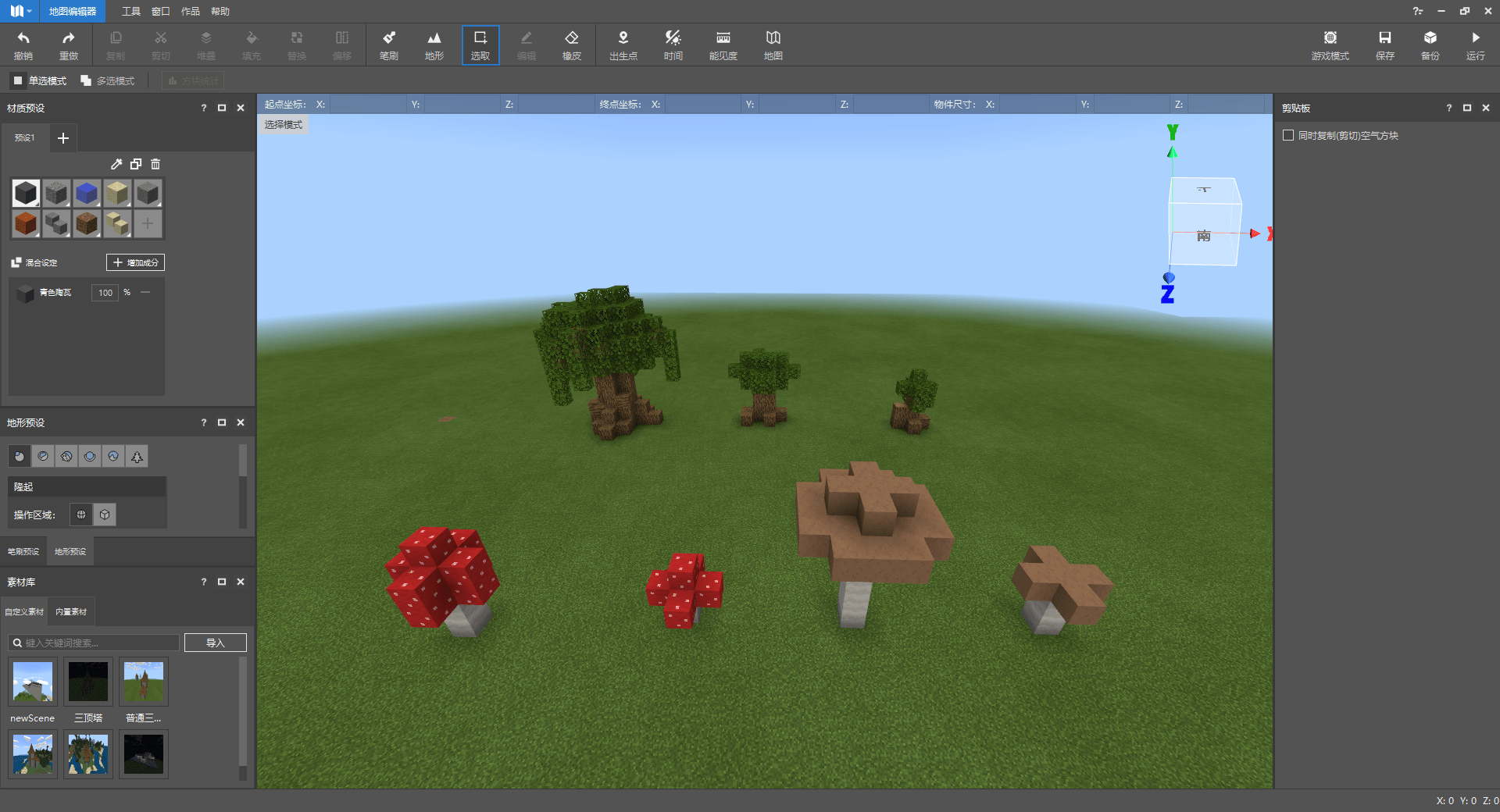Click the 备份 backup icon
This screenshot has width=1500, height=812.
coord(1430,45)
